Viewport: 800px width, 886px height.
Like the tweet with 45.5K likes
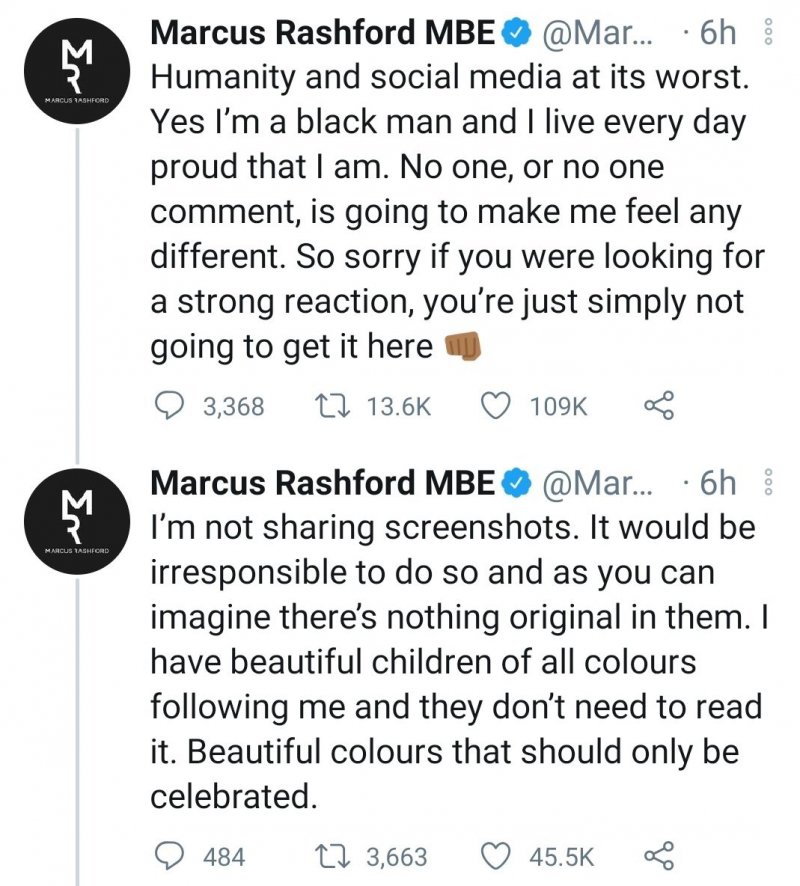point(497,856)
